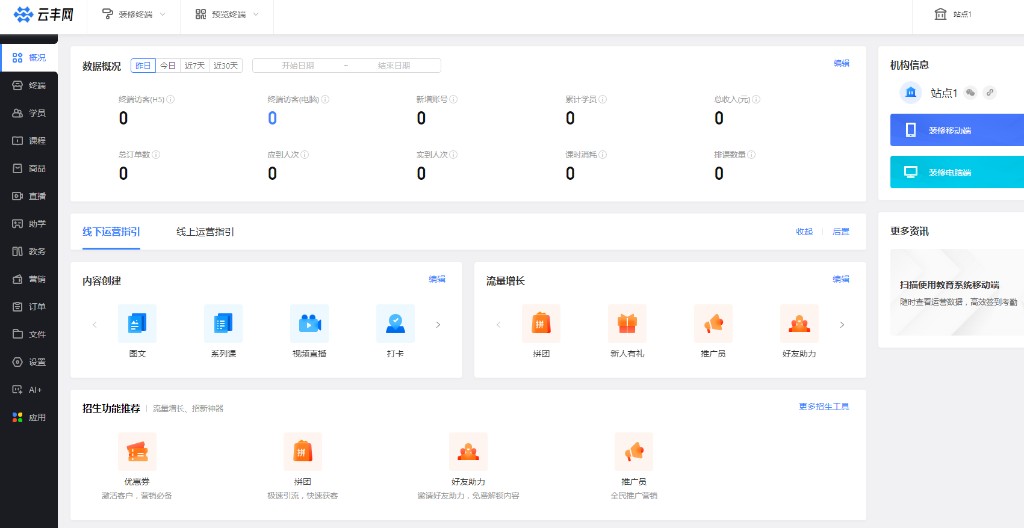Click the 助学 sidebar icon

pyautogui.click(x=18, y=223)
